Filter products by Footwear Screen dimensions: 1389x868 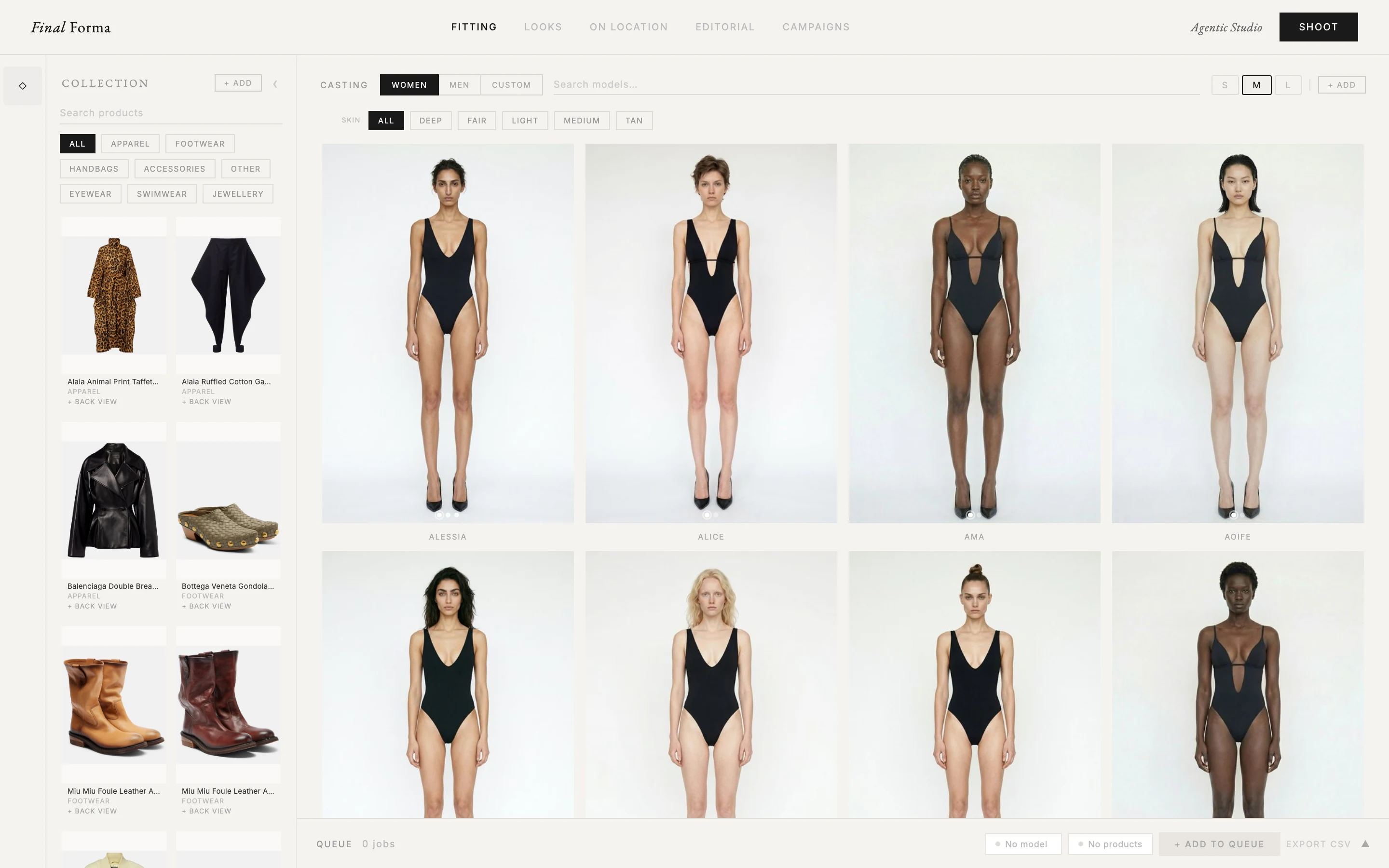(200, 144)
